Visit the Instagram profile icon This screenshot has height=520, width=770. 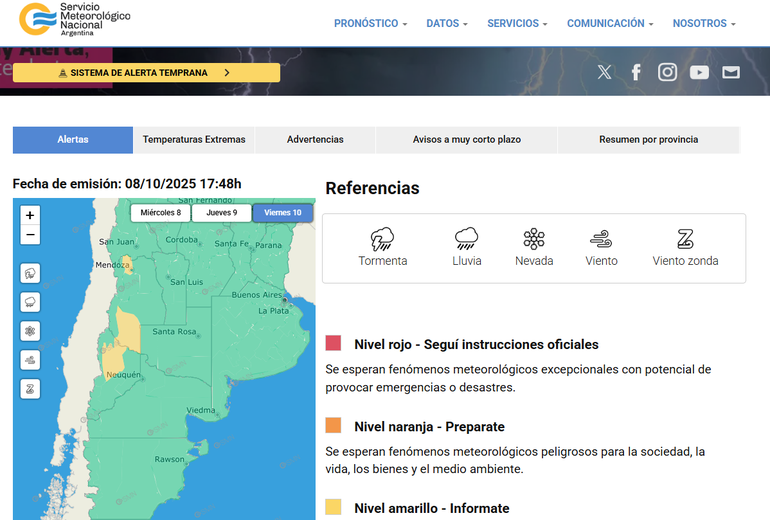click(x=667, y=72)
